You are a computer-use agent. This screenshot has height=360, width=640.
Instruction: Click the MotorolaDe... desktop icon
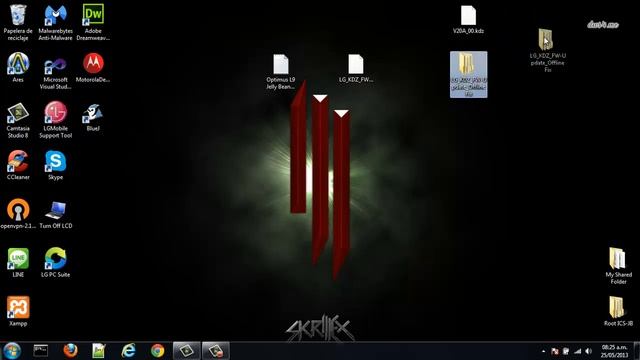93,67
